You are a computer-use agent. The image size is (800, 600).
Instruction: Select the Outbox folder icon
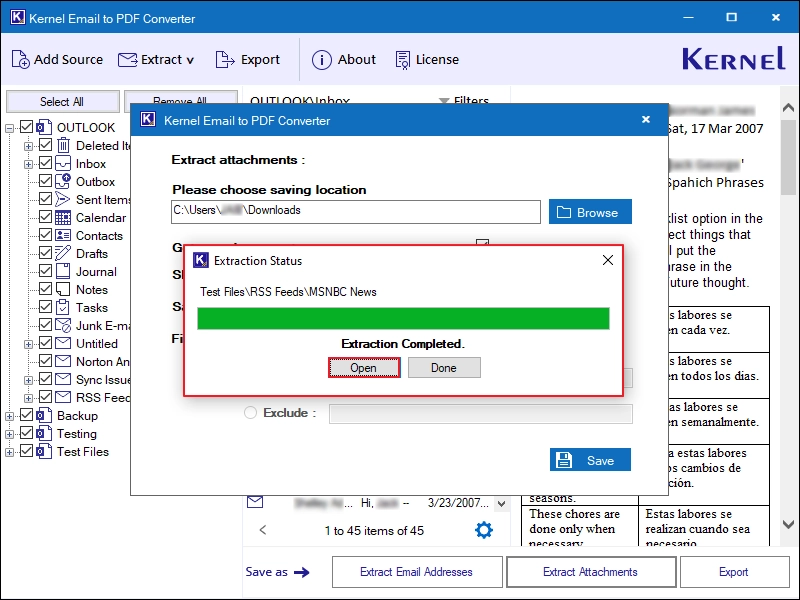(63, 182)
